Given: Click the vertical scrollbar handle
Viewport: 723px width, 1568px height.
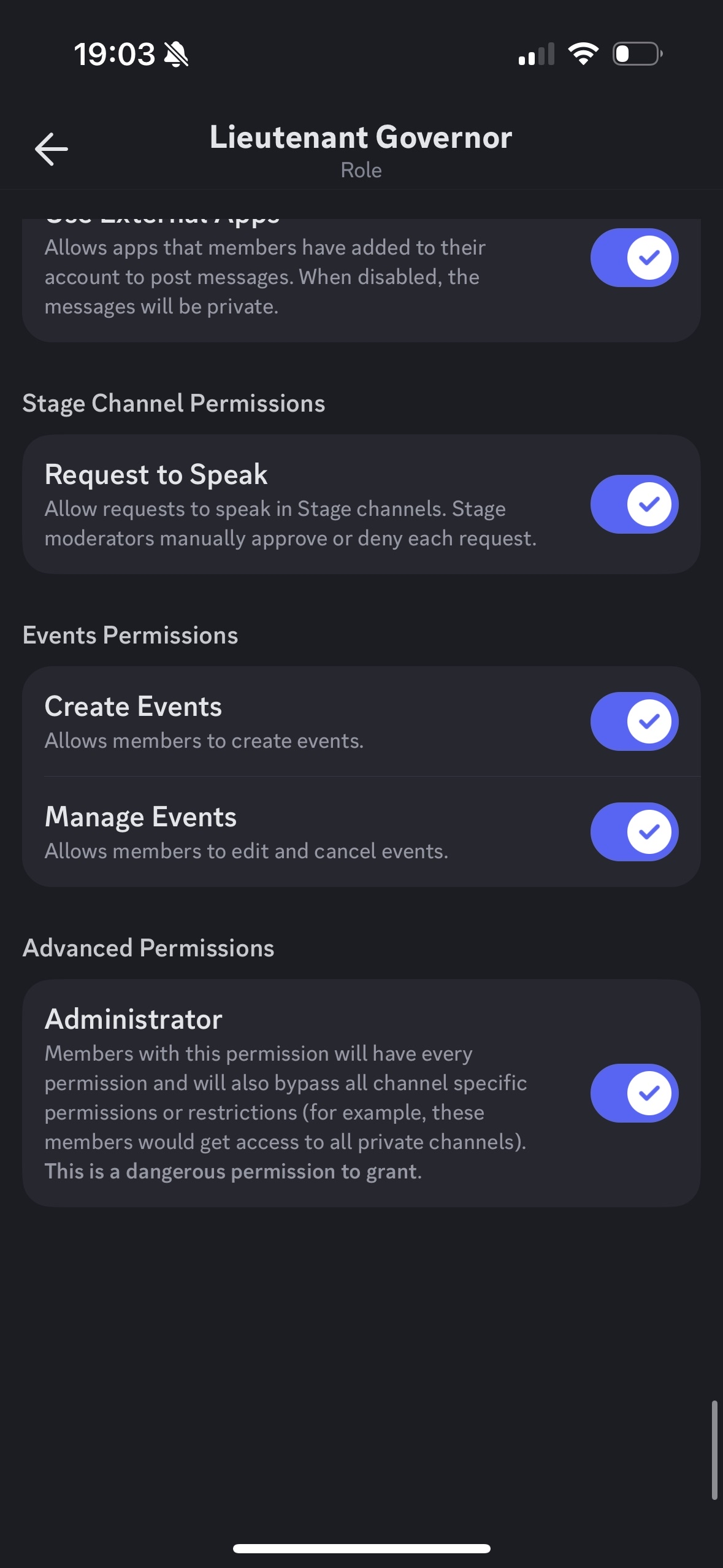Looking at the screenshot, I should [714, 1450].
